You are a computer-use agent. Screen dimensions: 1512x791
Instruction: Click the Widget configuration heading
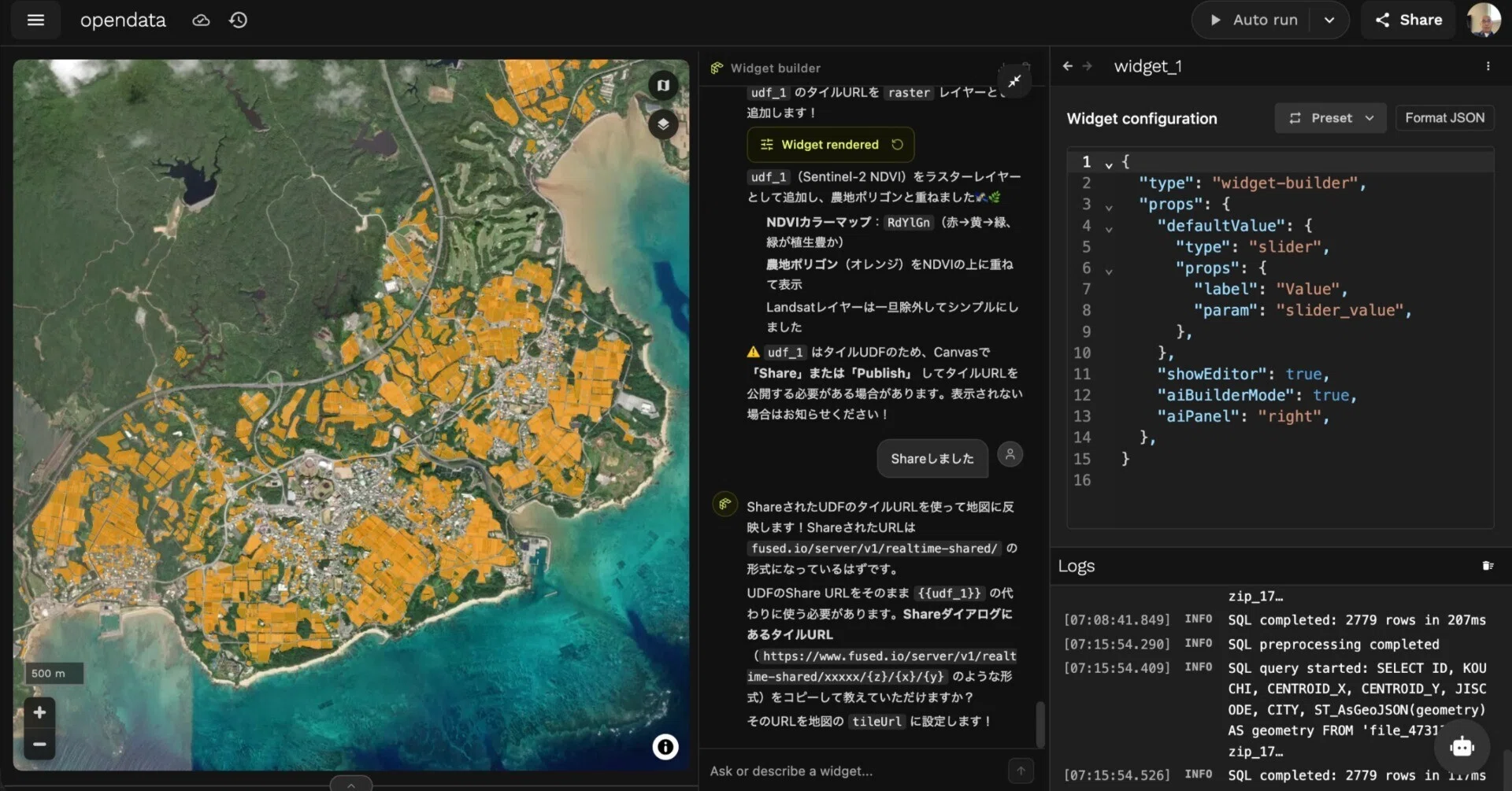pyautogui.click(x=1141, y=119)
